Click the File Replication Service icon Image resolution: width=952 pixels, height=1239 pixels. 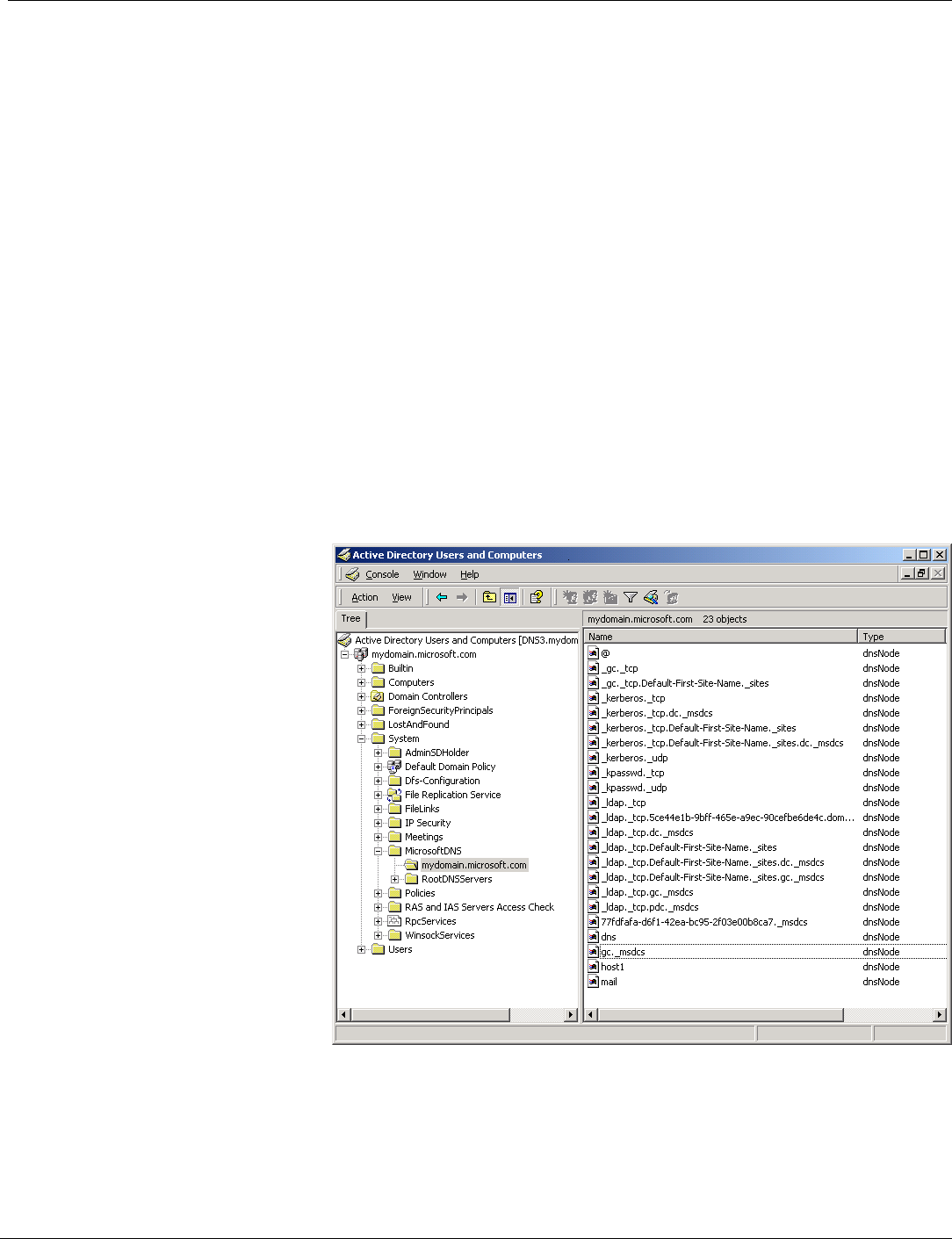pyautogui.click(x=394, y=795)
